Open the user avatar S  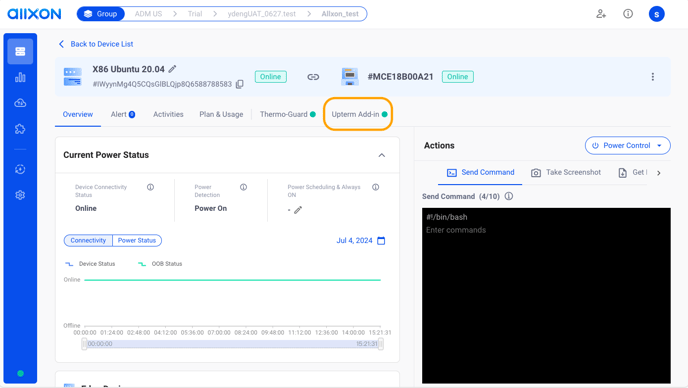point(656,14)
